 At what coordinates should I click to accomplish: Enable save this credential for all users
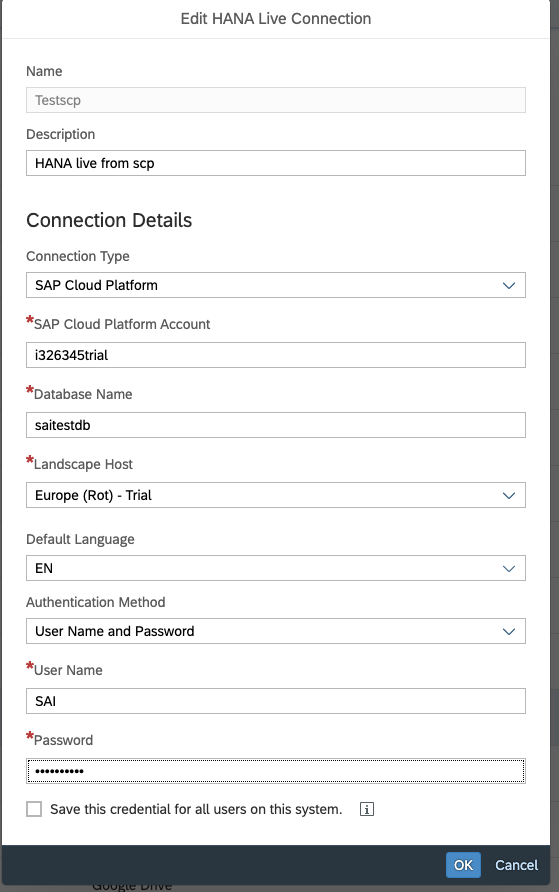point(34,809)
